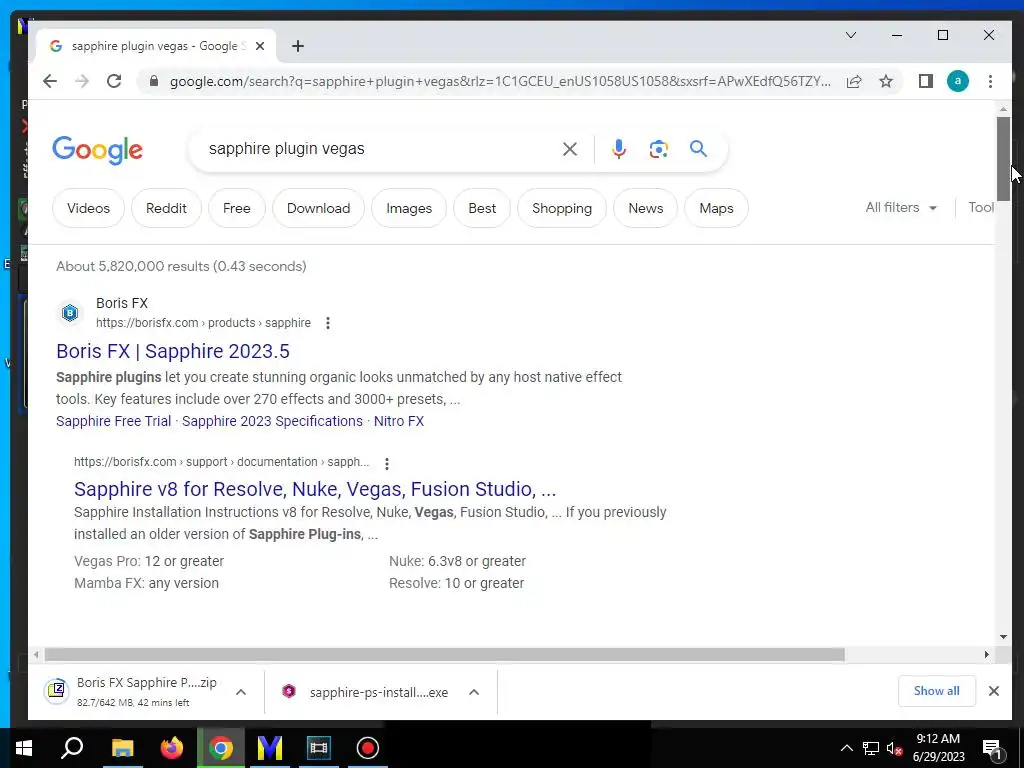Open a new tab
1024x768 pixels.
tap(298, 46)
